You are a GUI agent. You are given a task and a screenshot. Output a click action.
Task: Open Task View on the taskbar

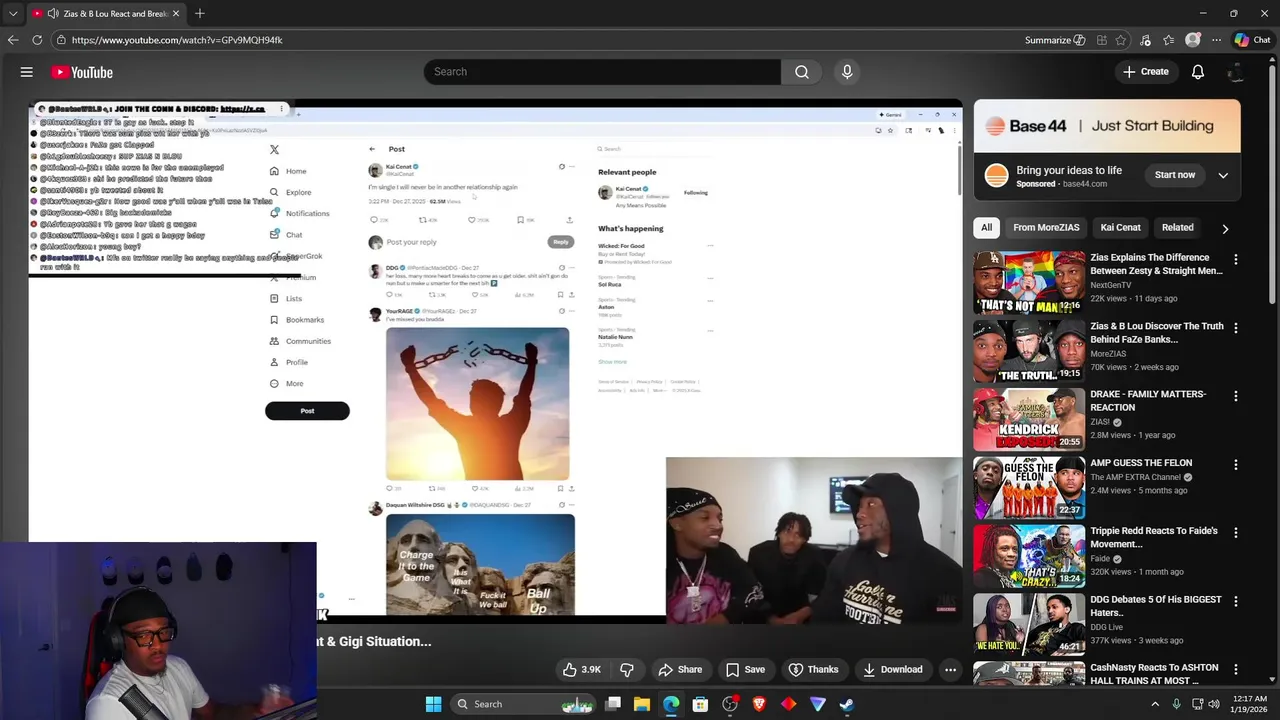click(x=613, y=704)
